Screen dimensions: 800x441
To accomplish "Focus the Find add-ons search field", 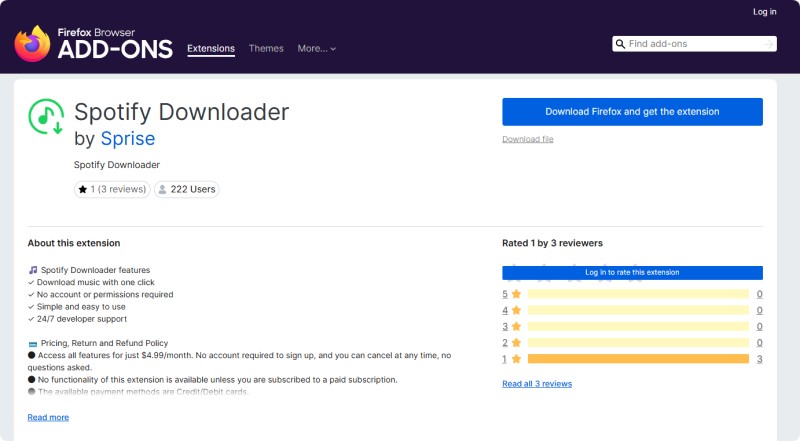I will click(694, 44).
